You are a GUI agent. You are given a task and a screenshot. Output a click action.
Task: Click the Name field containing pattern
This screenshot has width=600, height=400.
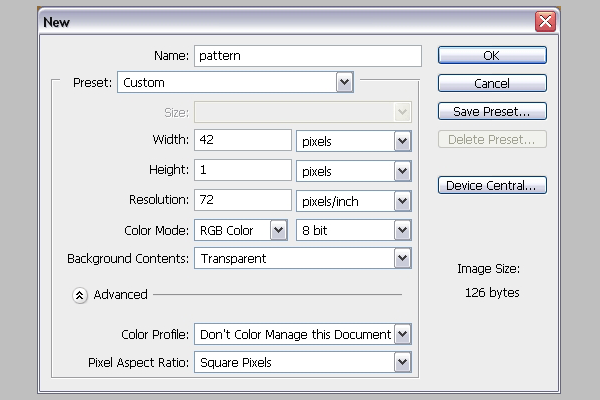(308, 56)
